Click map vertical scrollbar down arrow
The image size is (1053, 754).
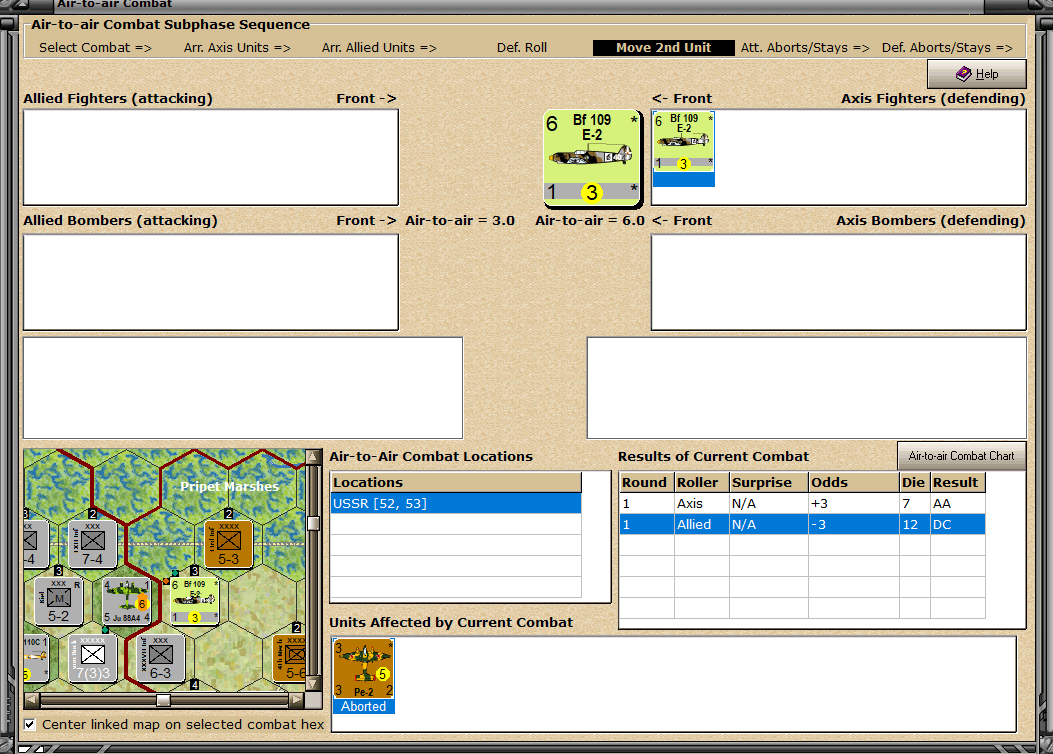tap(314, 684)
